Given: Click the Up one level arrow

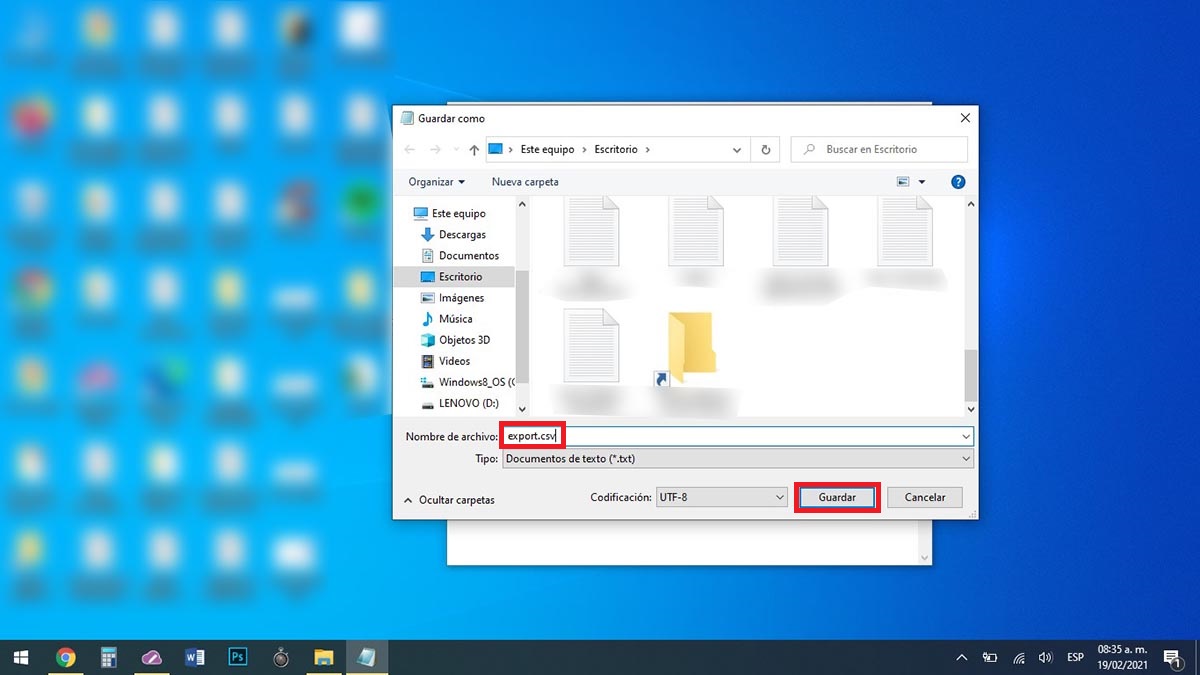Looking at the screenshot, I should click(x=474, y=150).
